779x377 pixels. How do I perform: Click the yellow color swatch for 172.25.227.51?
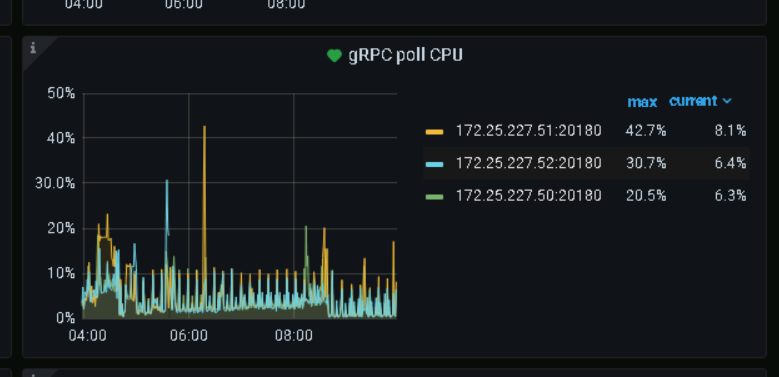point(435,132)
